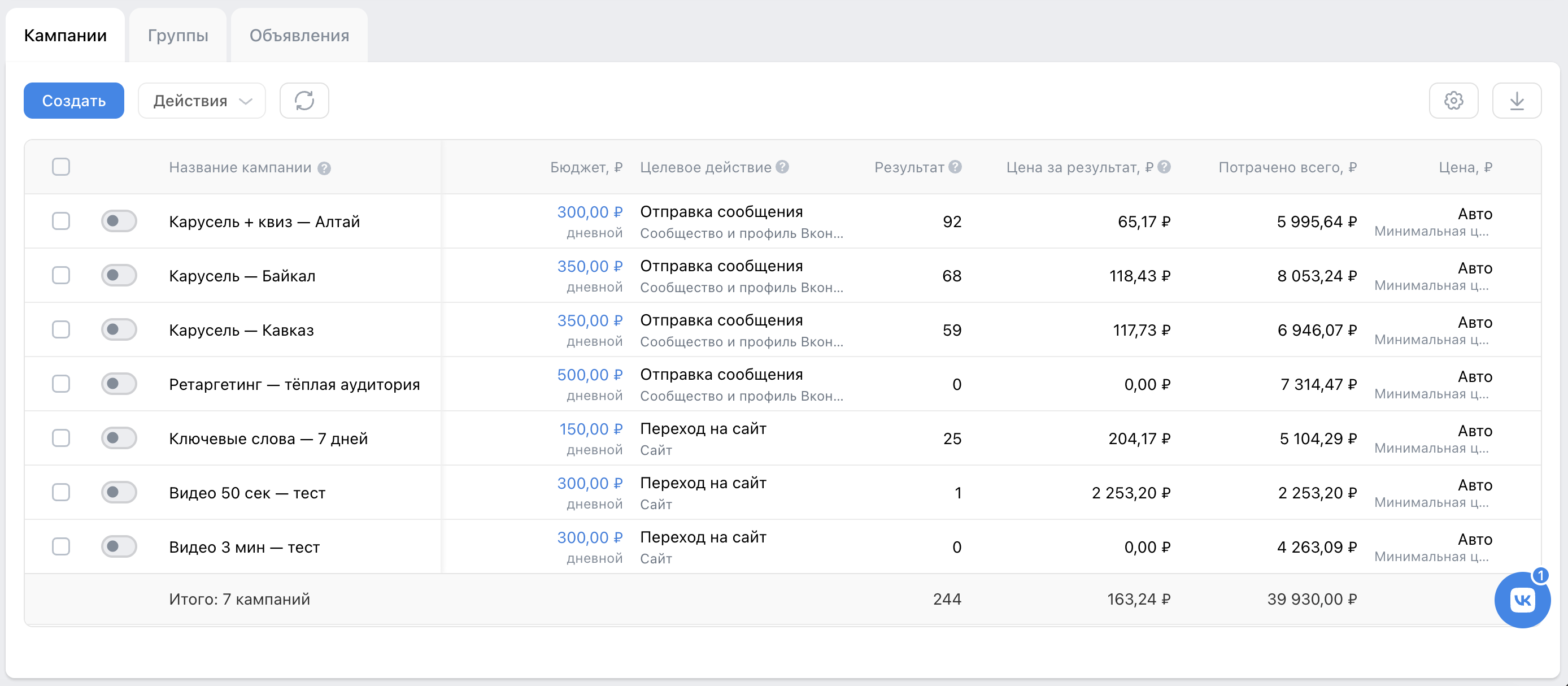Image resolution: width=1568 pixels, height=686 pixels.
Task: Click help icon next to Цена за результат
Action: click(1165, 167)
